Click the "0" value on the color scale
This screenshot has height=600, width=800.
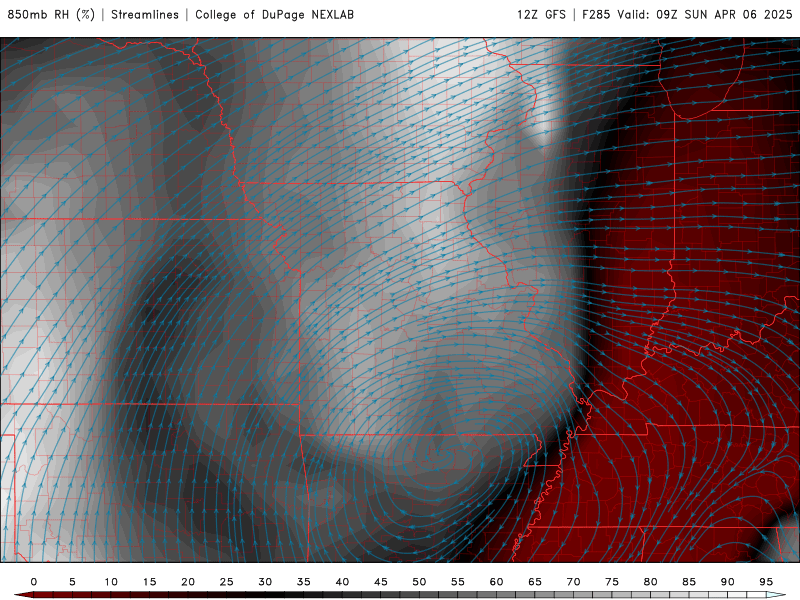[34, 582]
